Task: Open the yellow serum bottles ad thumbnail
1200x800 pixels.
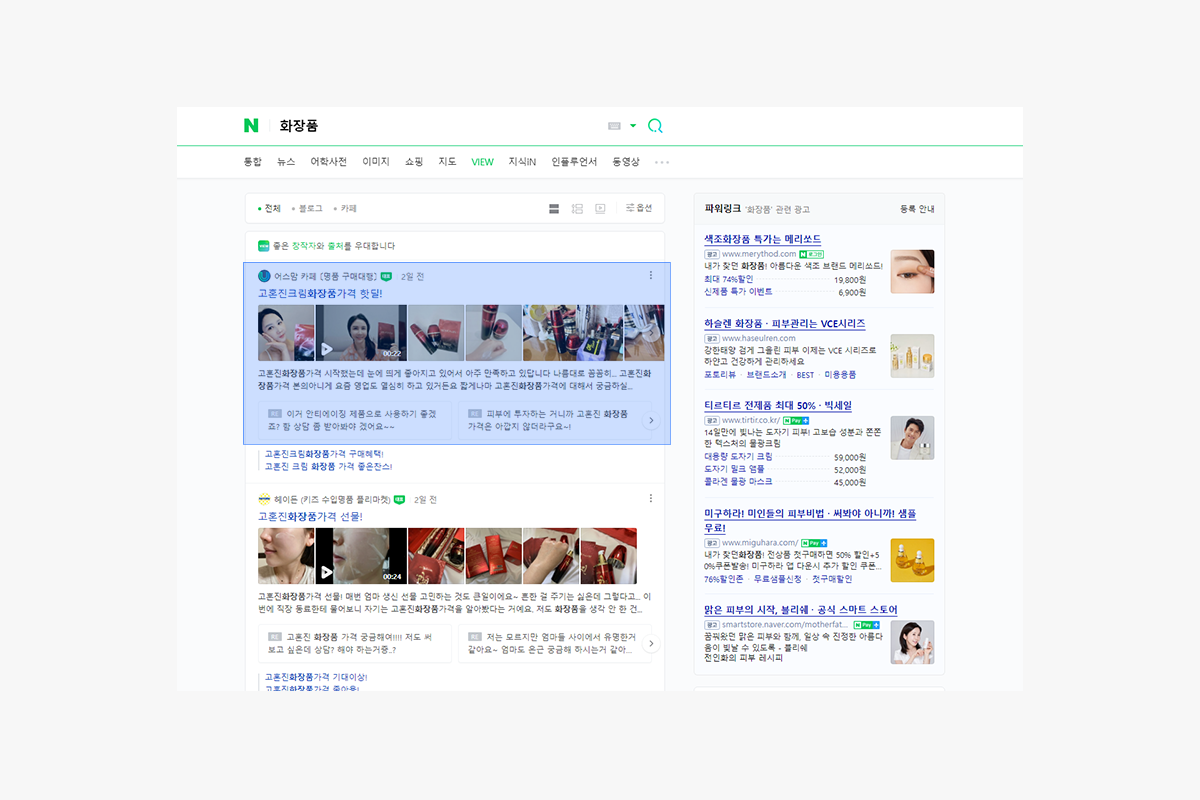Action: 912,560
